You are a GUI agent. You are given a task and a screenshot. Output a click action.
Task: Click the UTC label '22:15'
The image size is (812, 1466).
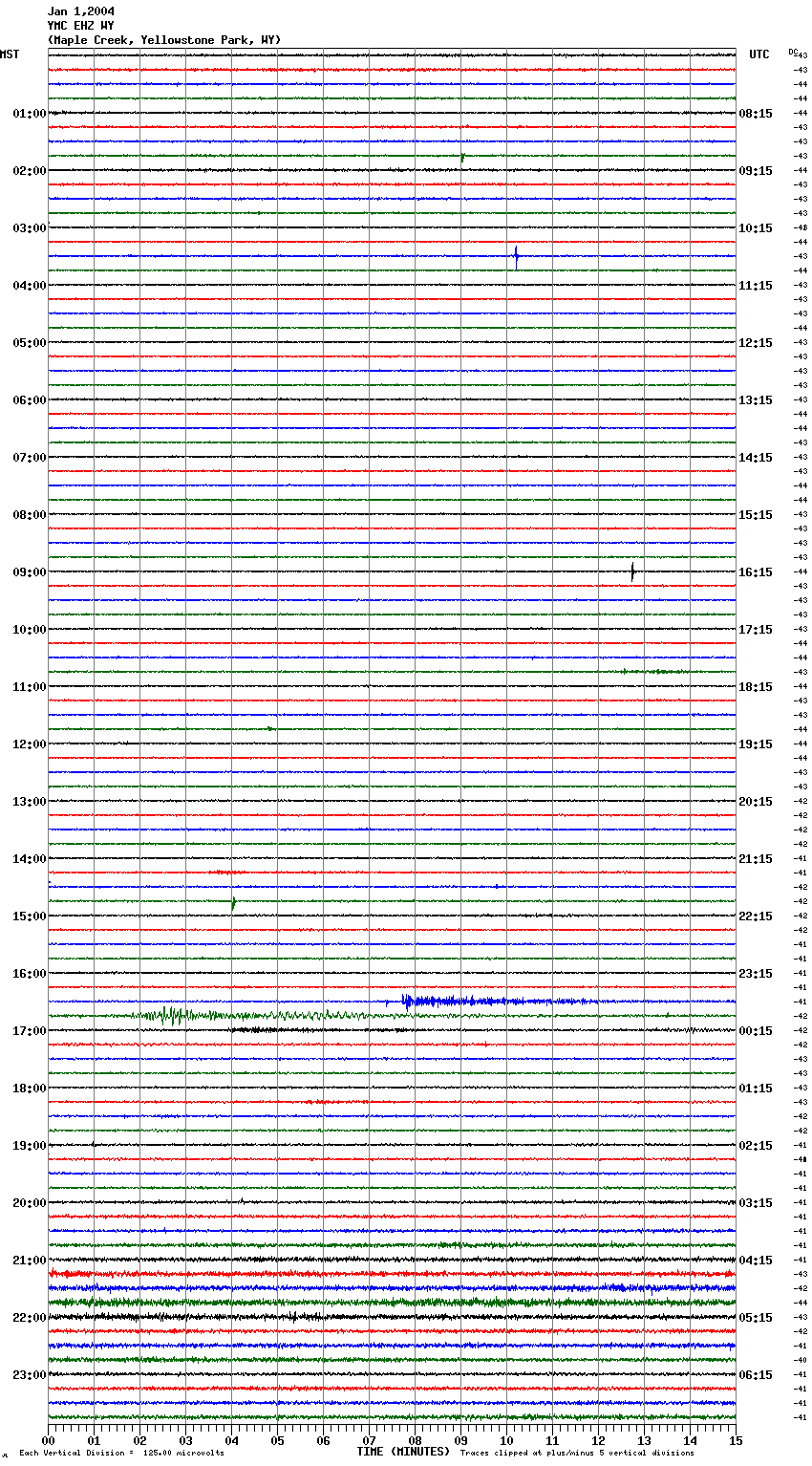pyautogui.click(x=756, y=916)
